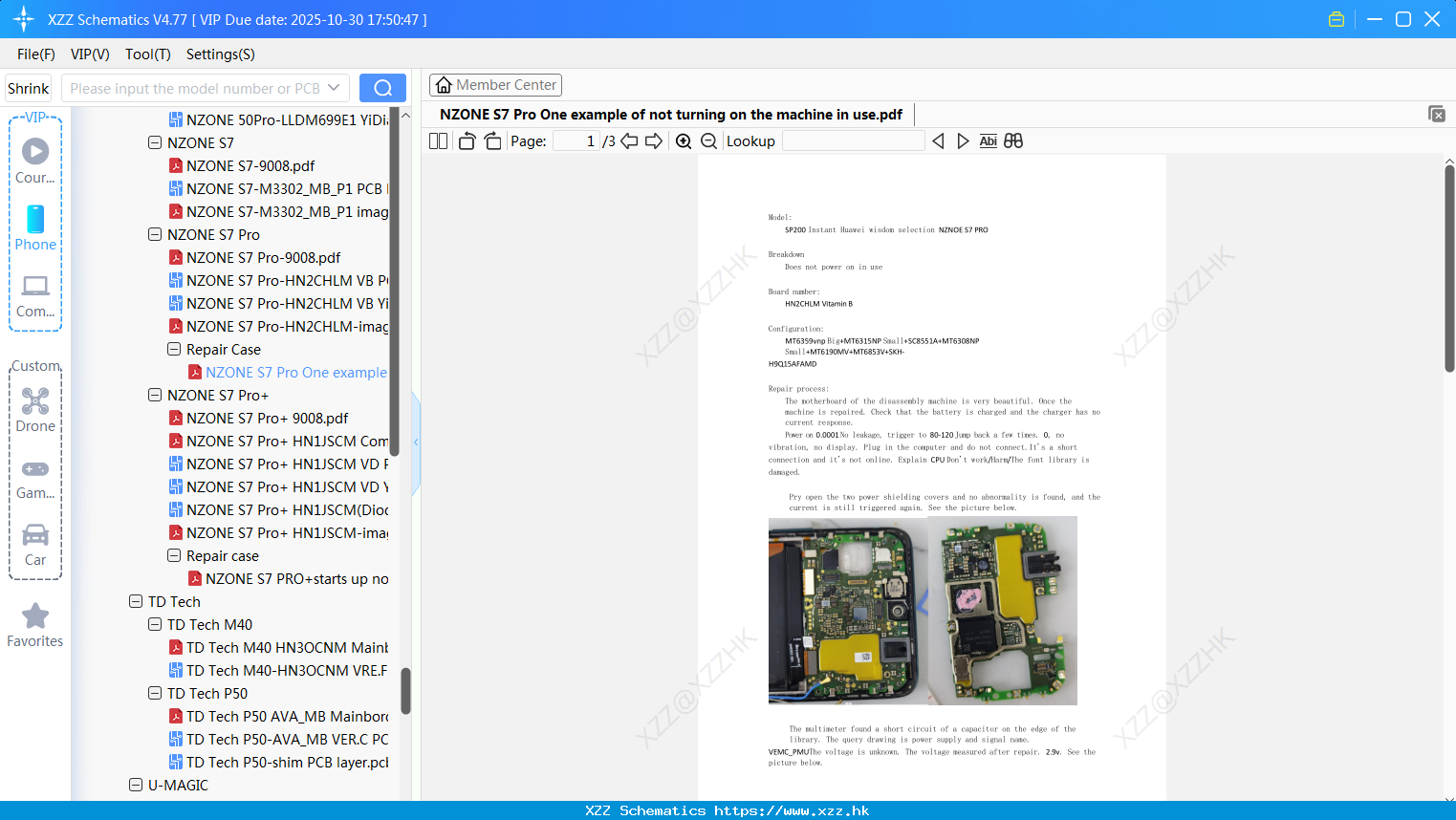Rotate page clockwise icon

(492, 140)
